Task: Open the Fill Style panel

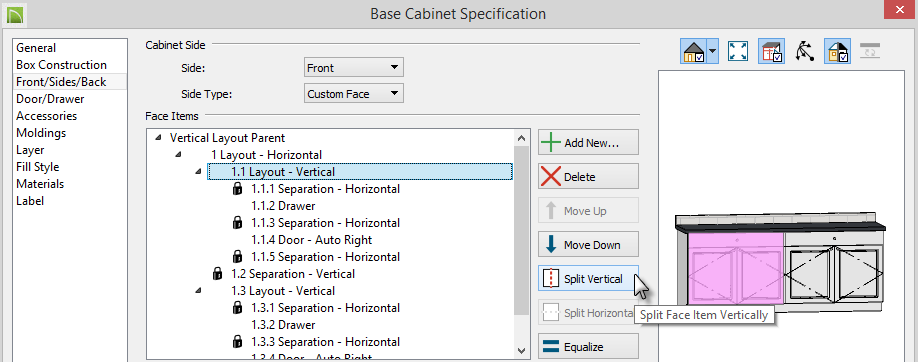Action: point(38,167)
